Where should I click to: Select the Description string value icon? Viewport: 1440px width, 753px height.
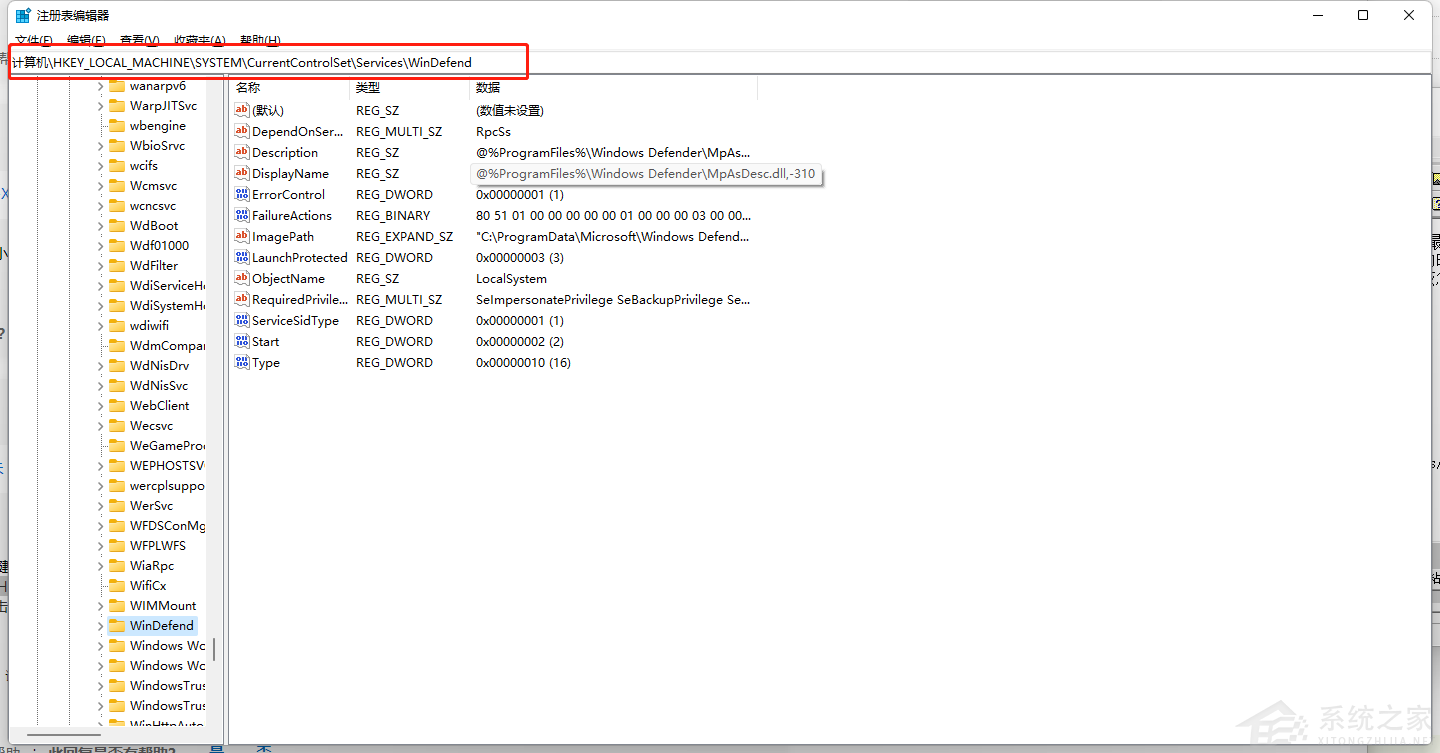[x=242, y=153]
